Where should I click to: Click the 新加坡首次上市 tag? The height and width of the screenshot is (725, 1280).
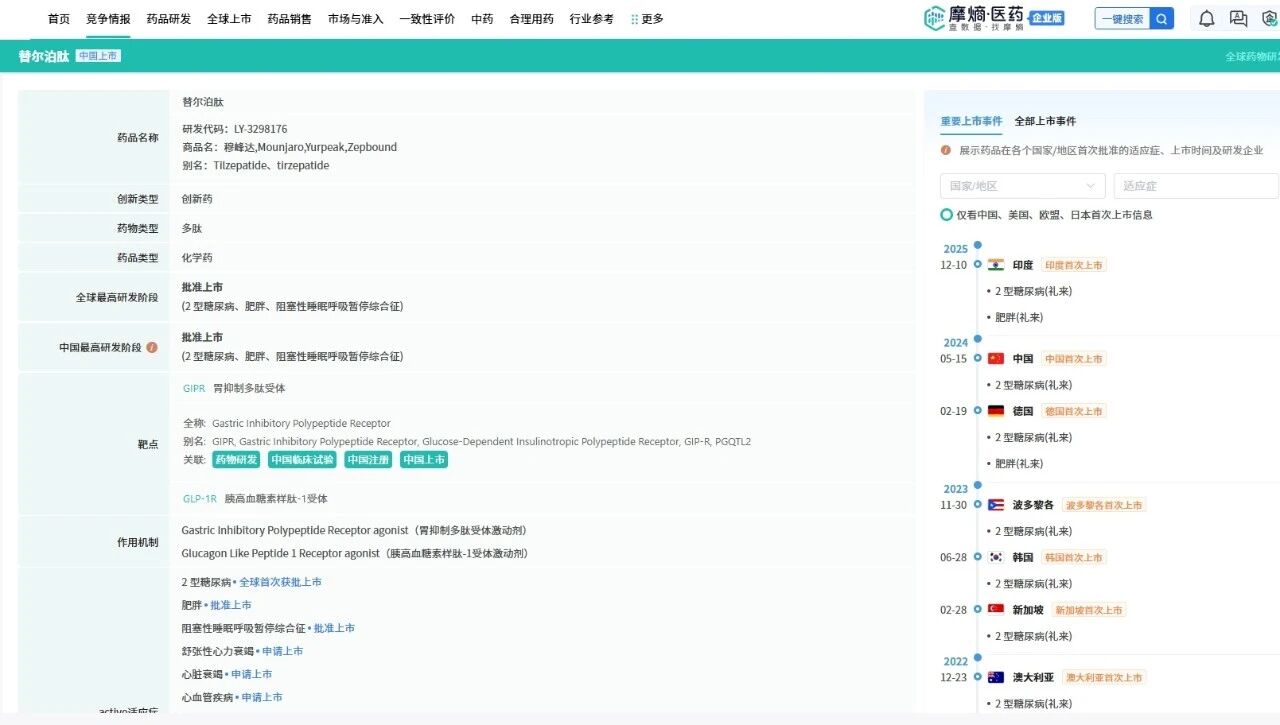point(1088,610)
